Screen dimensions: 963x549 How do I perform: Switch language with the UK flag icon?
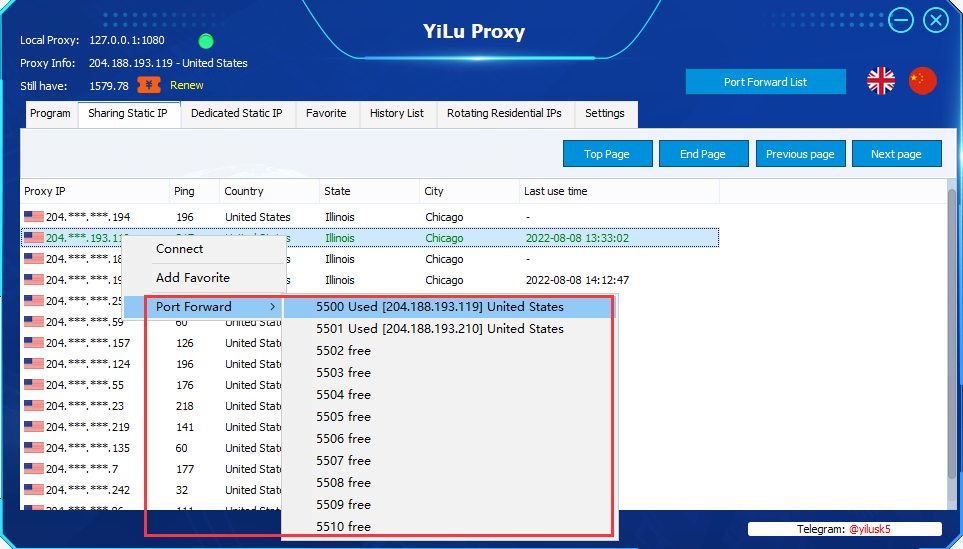881,80
